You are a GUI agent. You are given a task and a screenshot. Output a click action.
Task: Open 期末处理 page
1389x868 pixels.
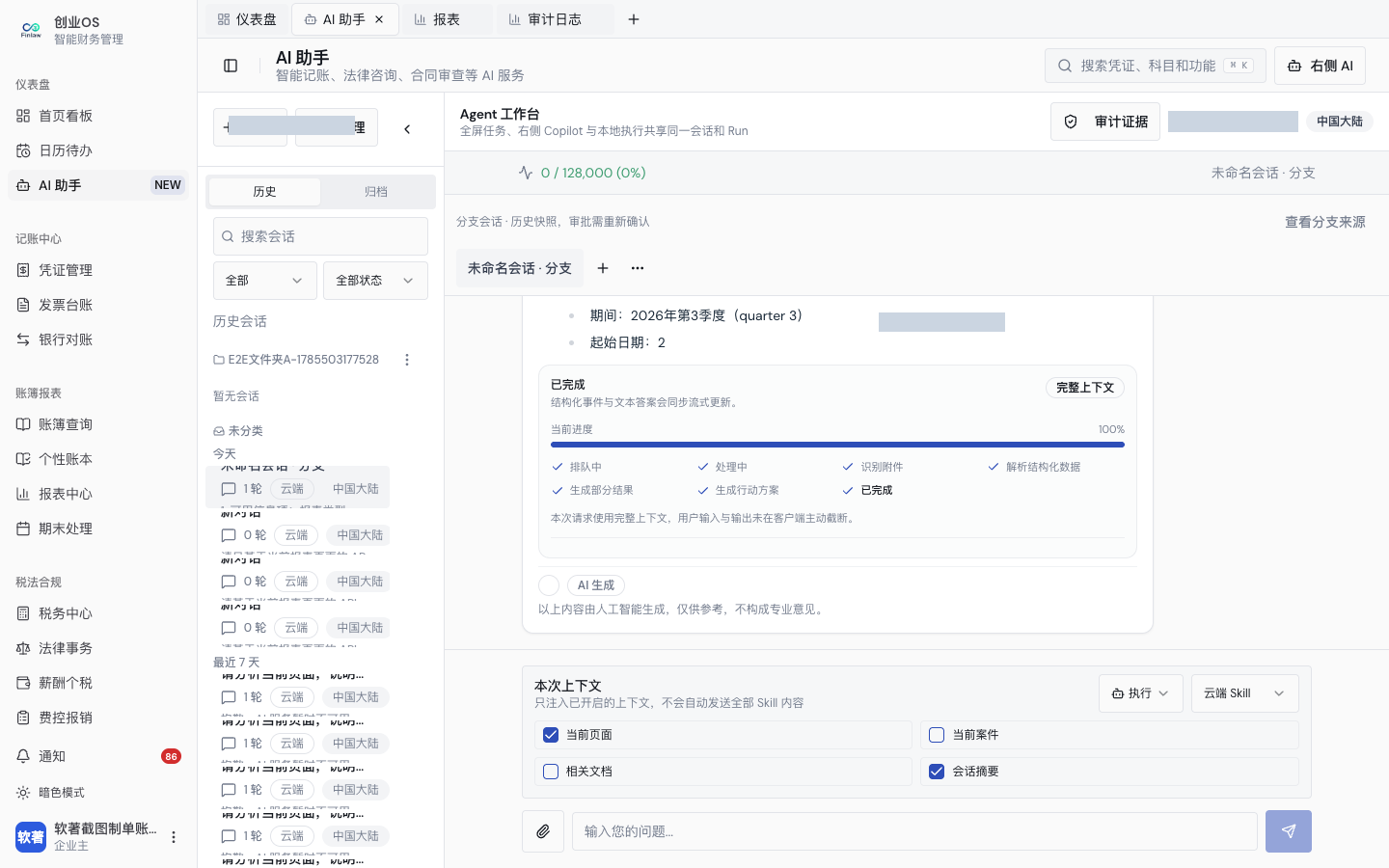coord(97,529)
